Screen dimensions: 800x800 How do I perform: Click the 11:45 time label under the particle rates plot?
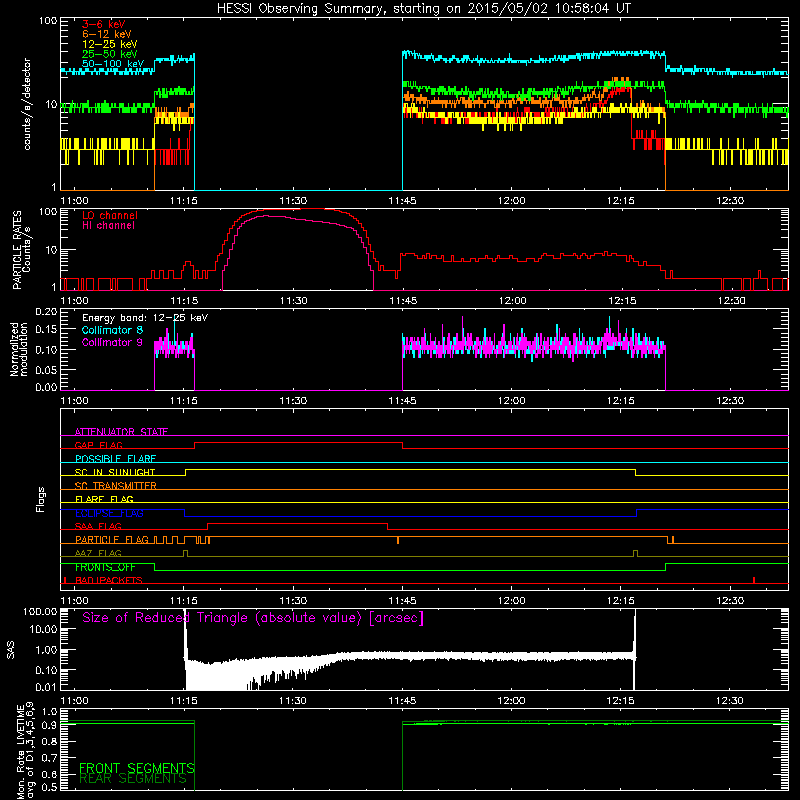coord(403,301)
